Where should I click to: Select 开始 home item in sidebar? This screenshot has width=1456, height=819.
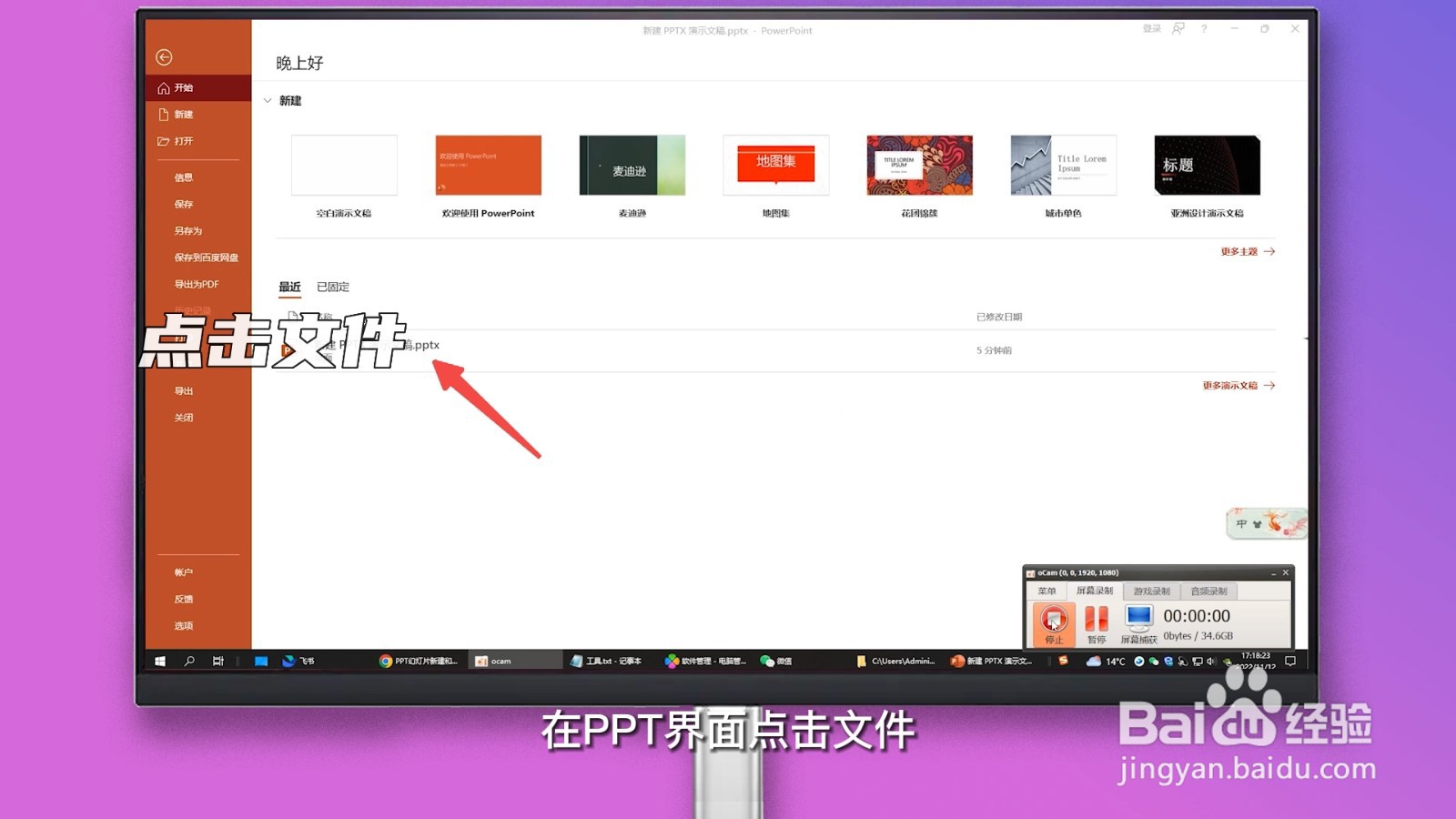197,87
